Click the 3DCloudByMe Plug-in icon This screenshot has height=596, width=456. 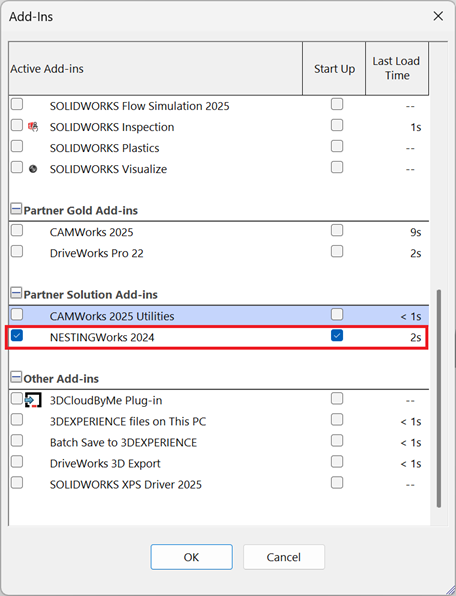(33, 400)
